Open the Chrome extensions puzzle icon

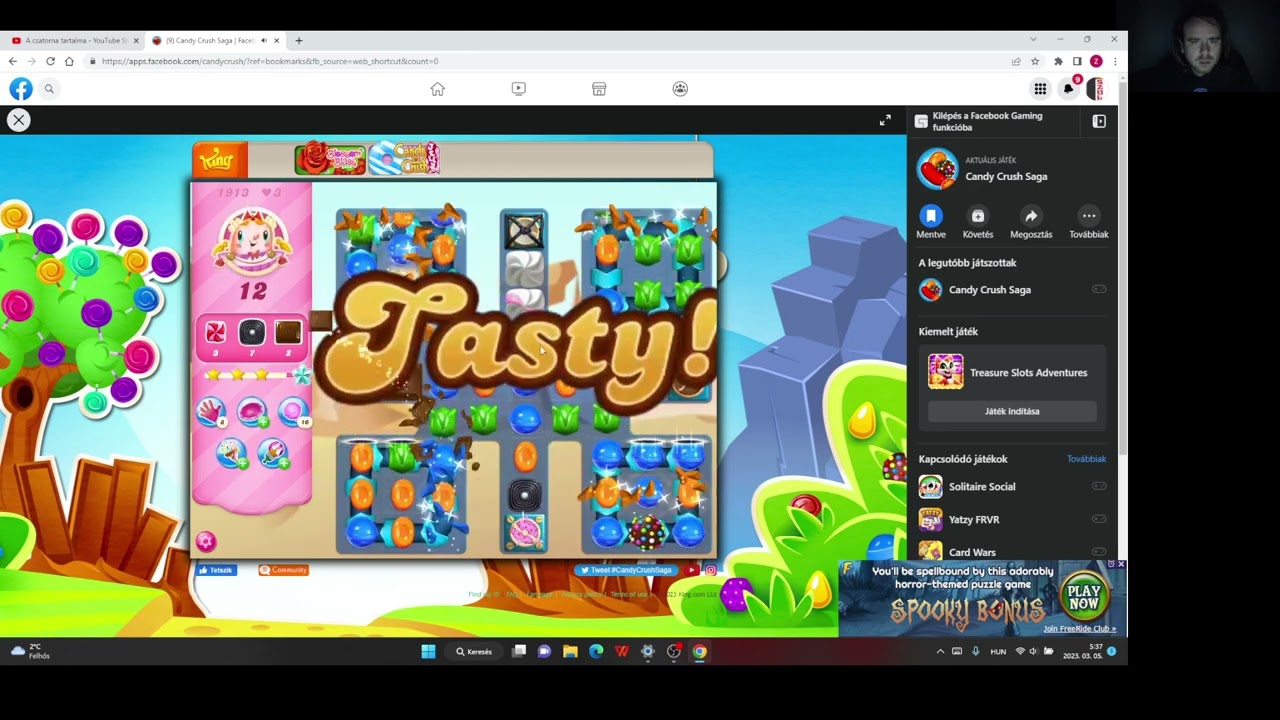click(1058, 61)
